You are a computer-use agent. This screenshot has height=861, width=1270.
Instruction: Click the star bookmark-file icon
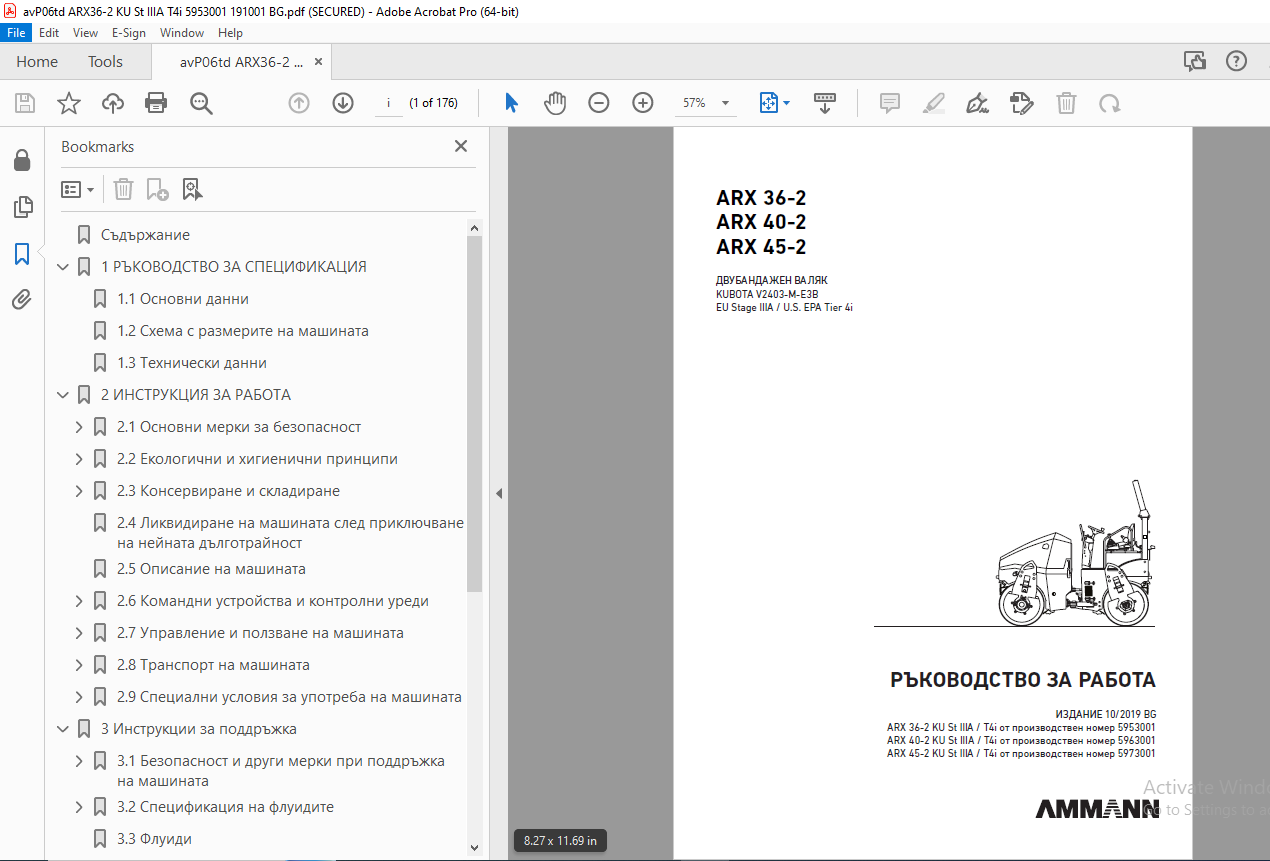point(68,103)
